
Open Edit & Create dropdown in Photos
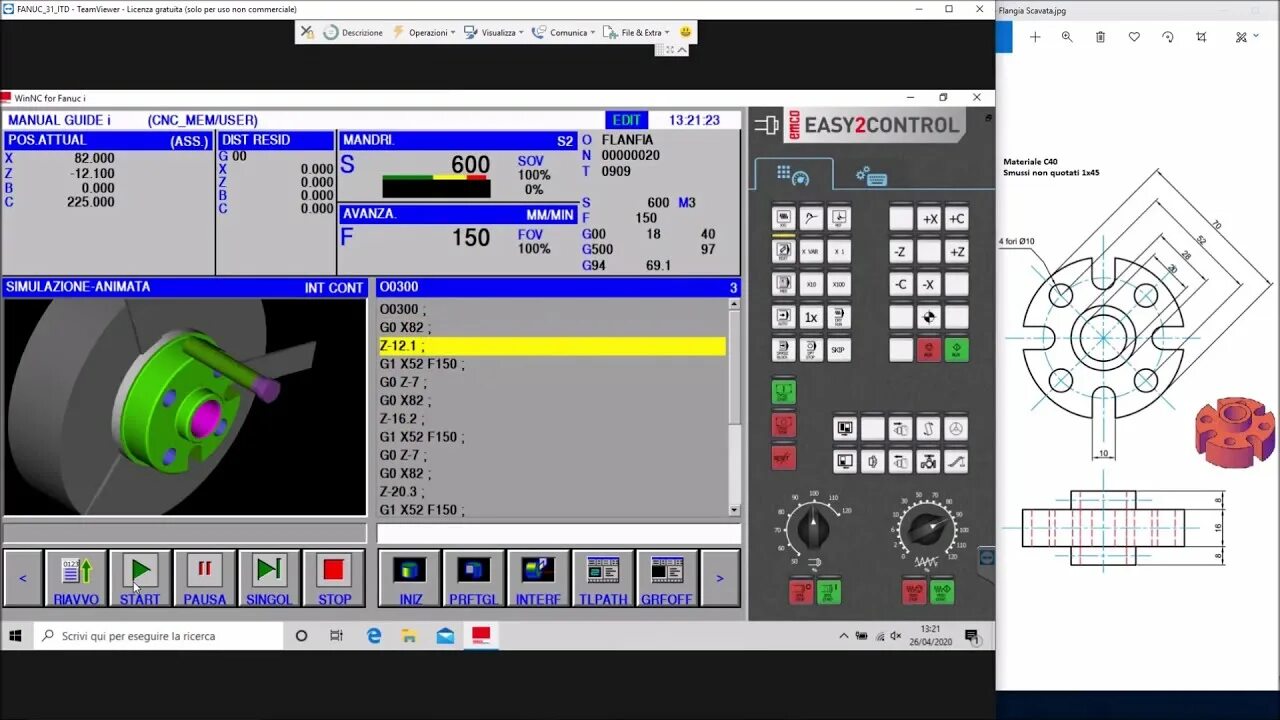tap(1246, 37)
